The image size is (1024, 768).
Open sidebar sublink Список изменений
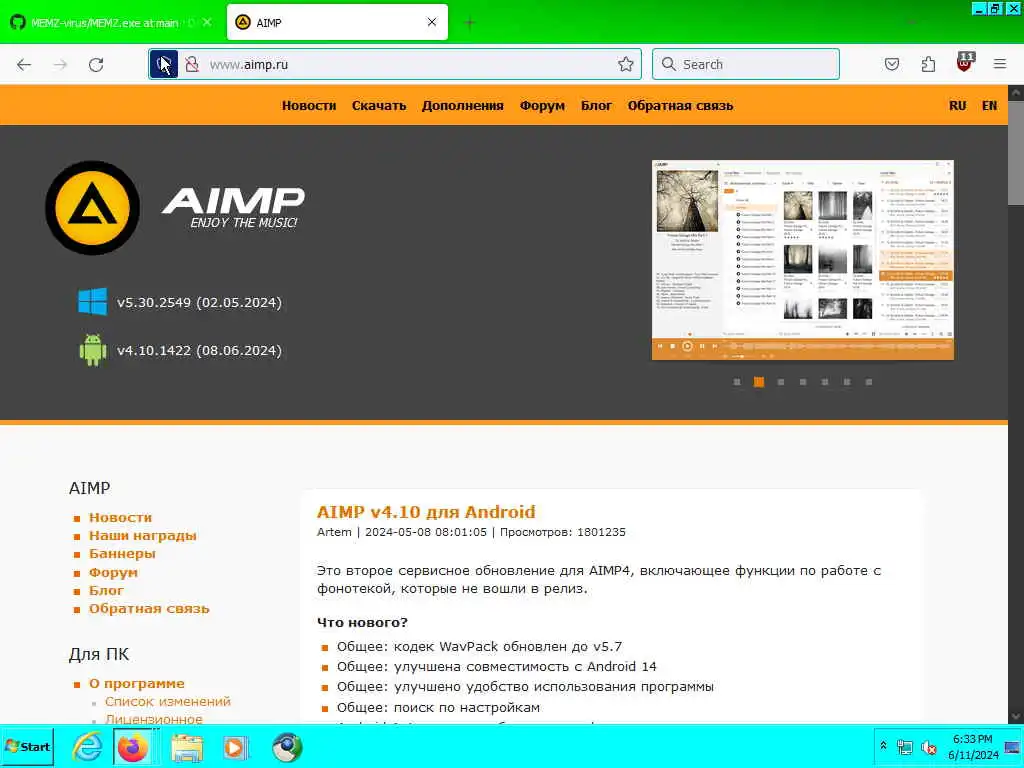click(x=168, y=701)
